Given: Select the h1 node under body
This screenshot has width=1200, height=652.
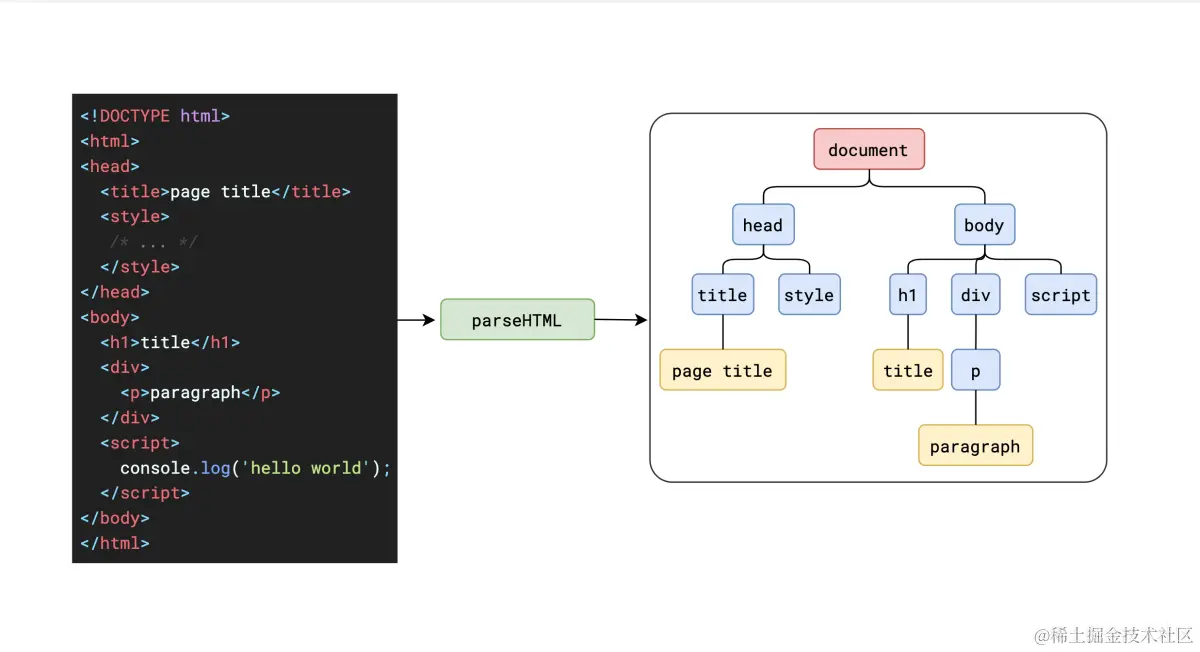Looking at the screenshot, I should 907,295.
